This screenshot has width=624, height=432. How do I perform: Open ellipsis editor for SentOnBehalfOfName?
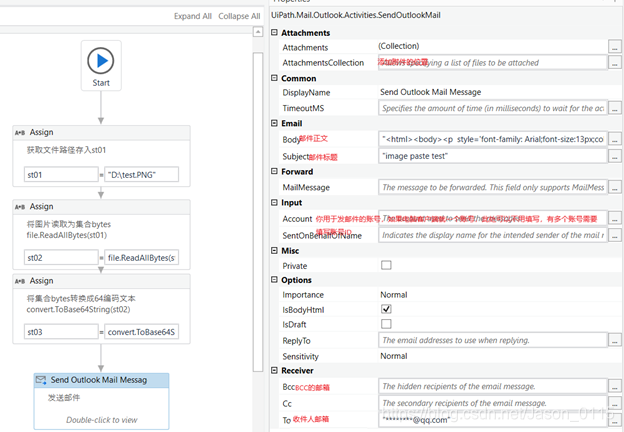[615, 235]
